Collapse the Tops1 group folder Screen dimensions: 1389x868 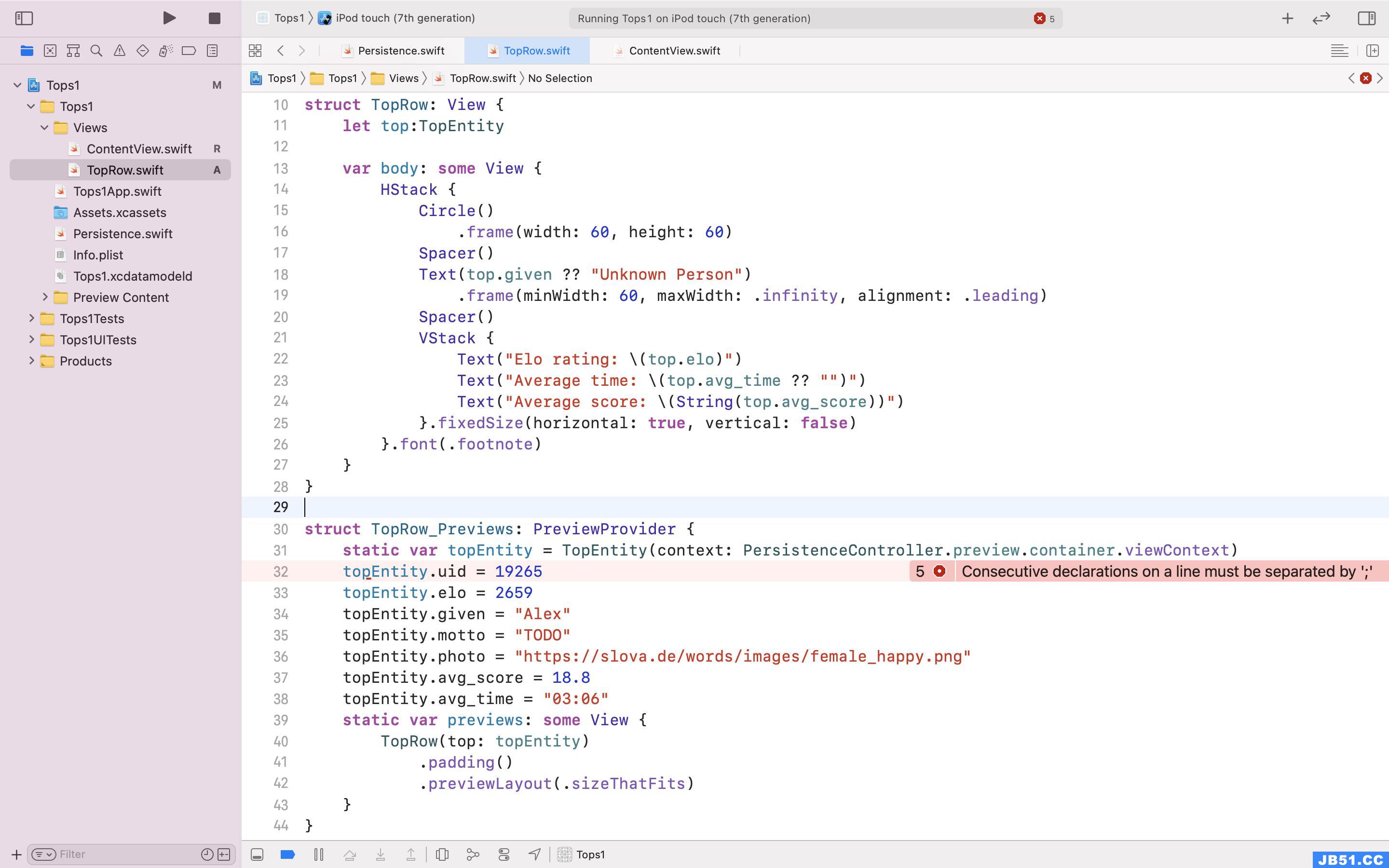[x=31, y=106]
